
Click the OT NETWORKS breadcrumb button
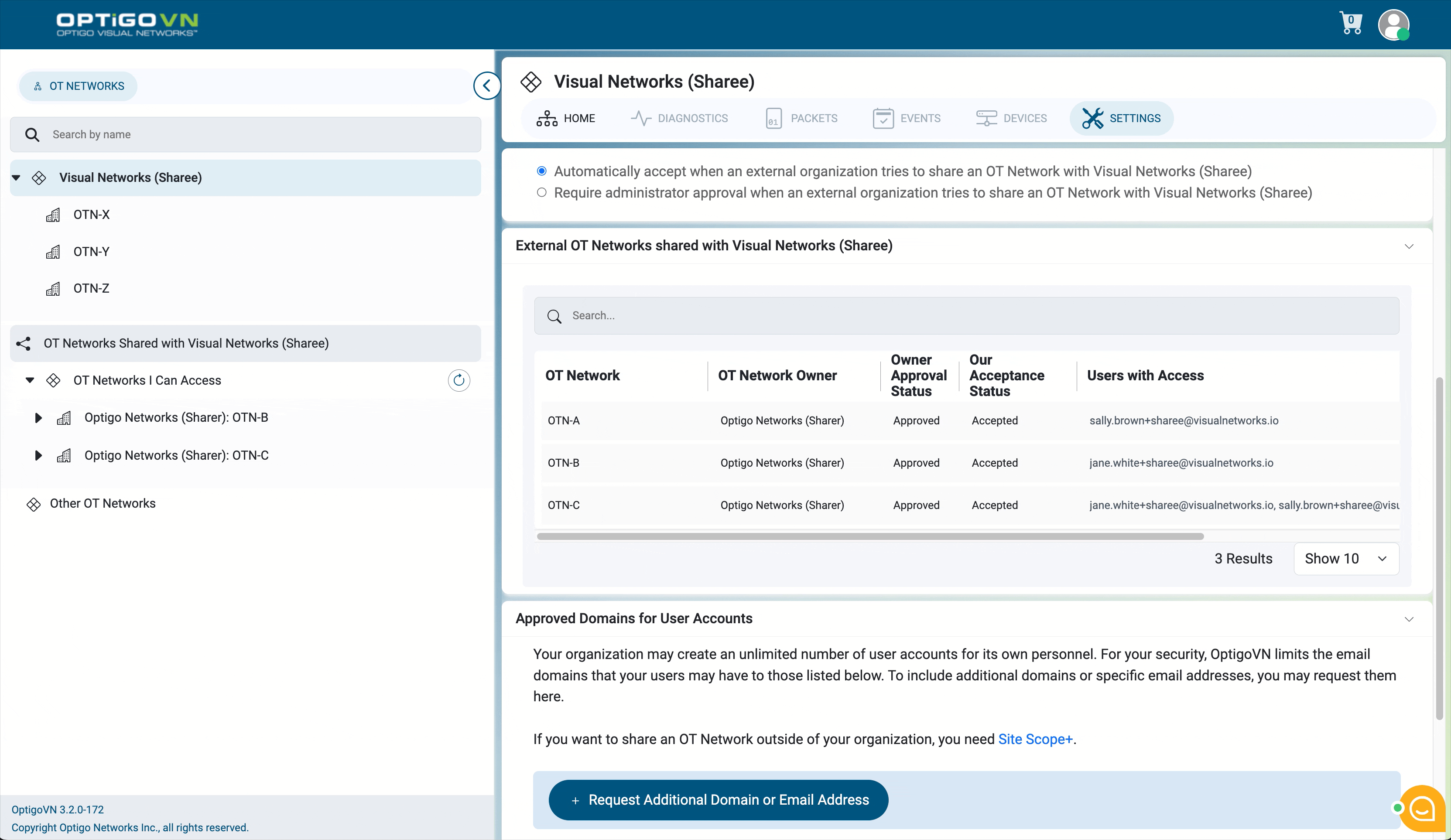(78, 86)
